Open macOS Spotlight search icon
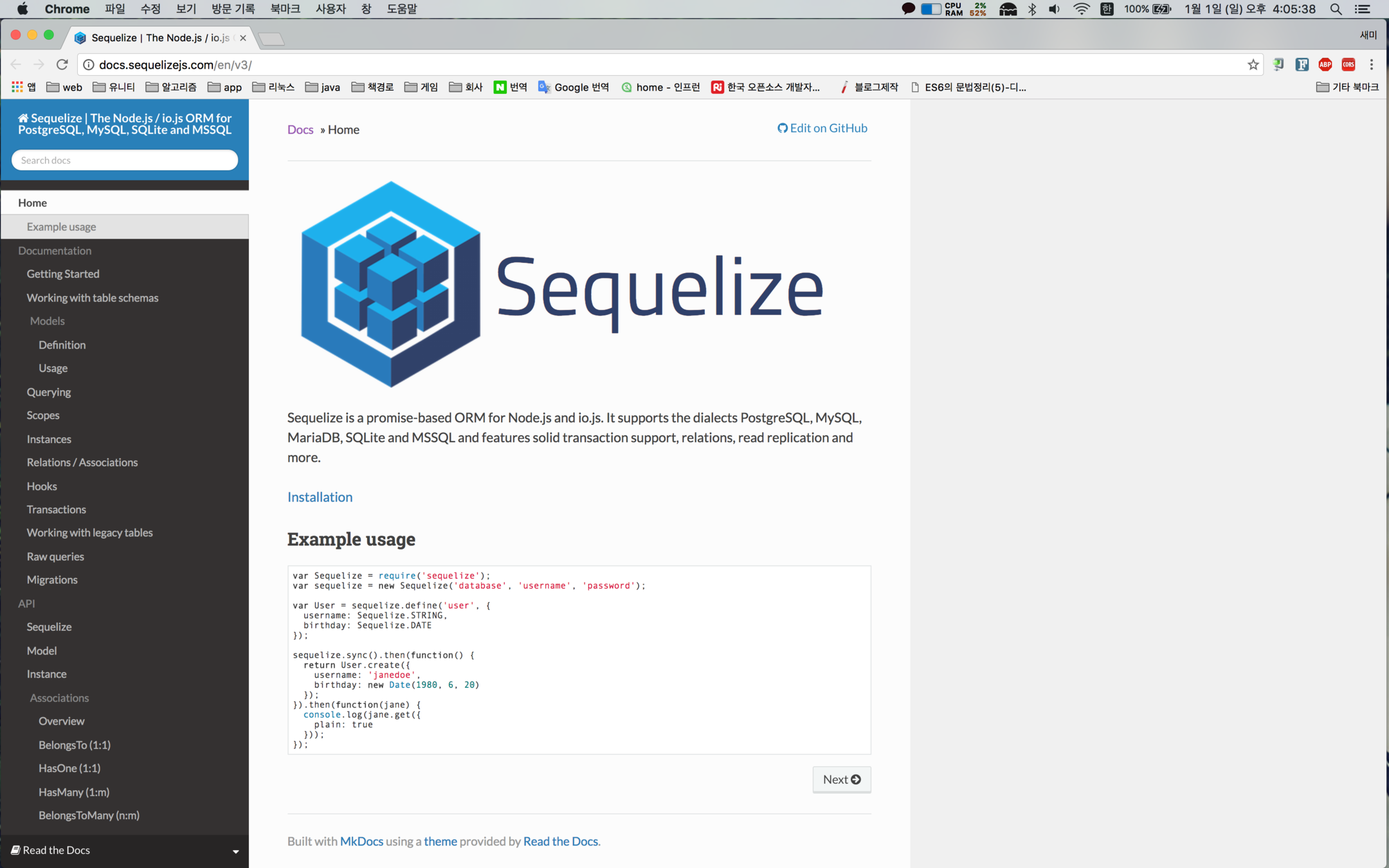This screenshot has width=1389, height=868. pyautogui.click(x=1336, y=9)
